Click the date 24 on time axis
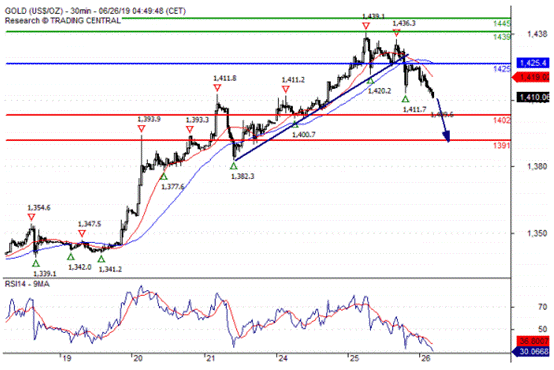The height and width of the screenshot is (370, 554). coord(283,359)
